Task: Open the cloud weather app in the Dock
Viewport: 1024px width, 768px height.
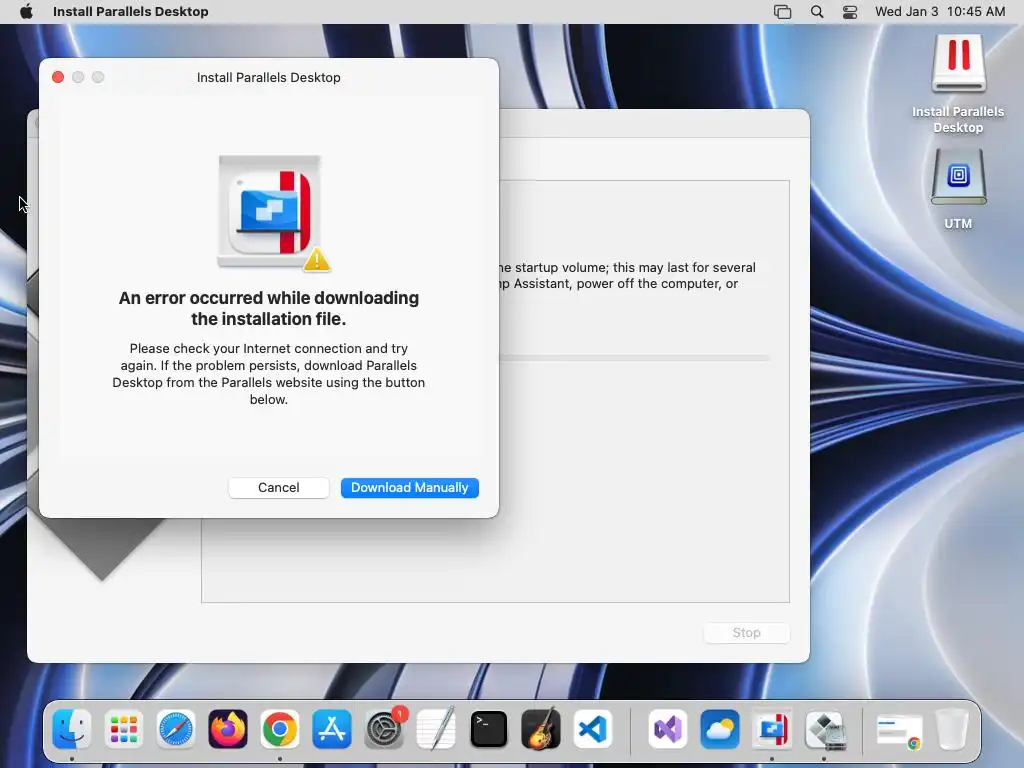Action: coord(720,729)
